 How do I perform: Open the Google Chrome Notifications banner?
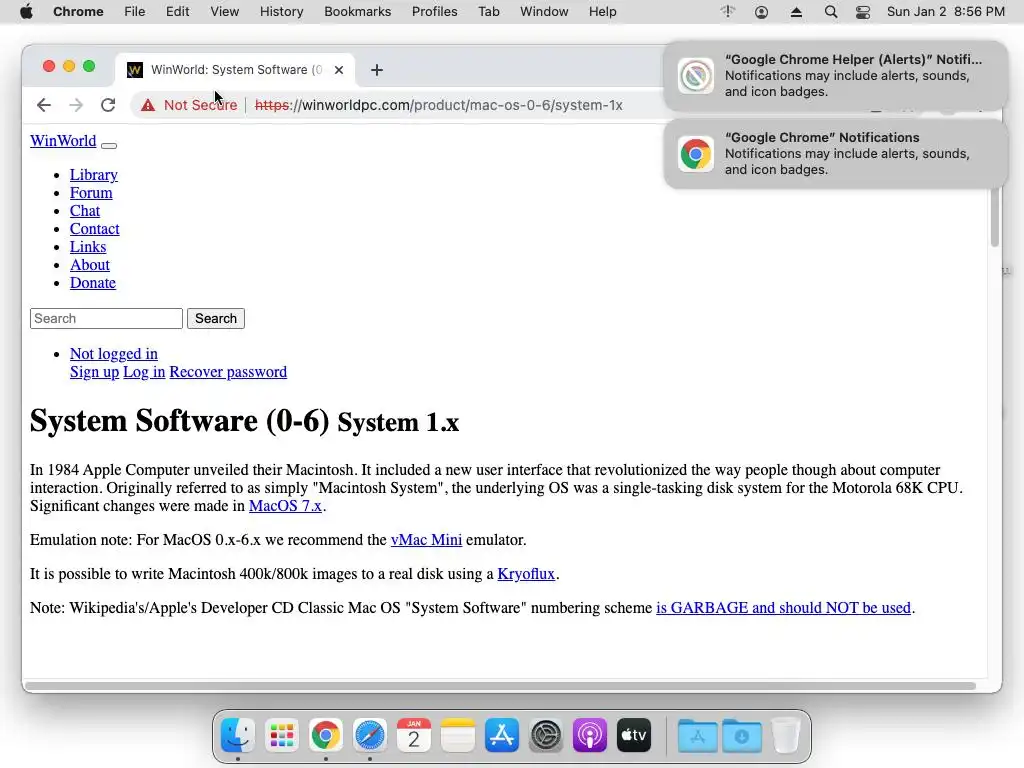(x=836, y=154)
